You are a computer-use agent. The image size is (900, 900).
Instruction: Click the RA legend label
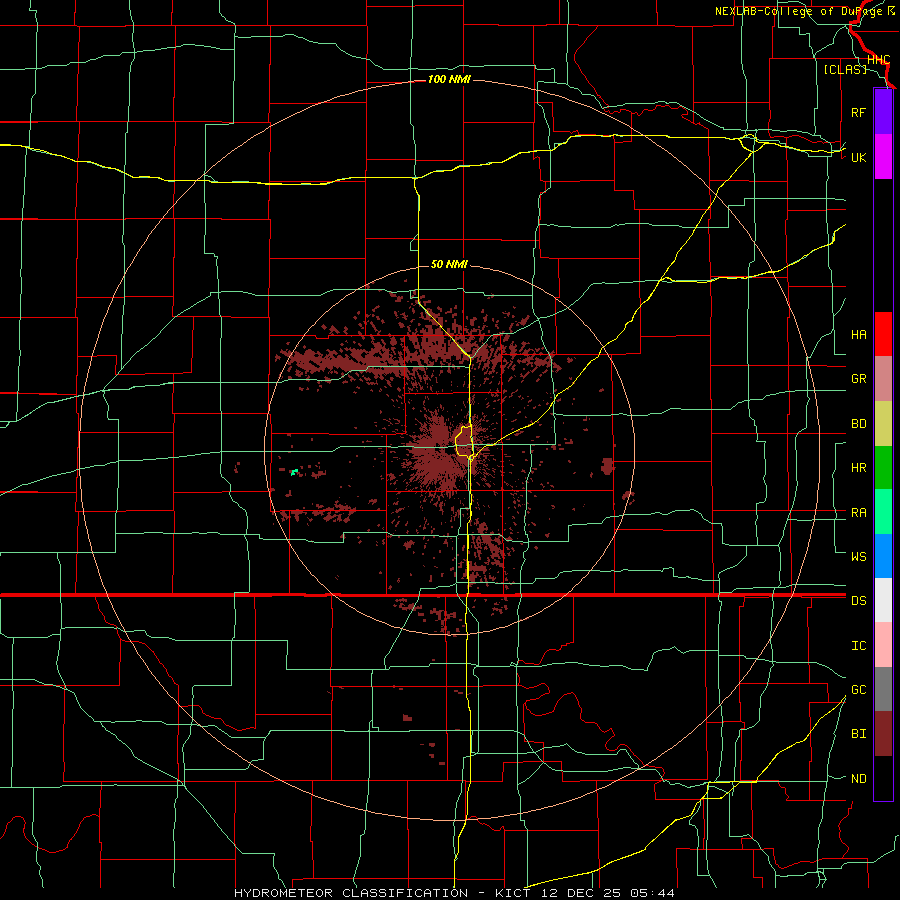point(858,513)
